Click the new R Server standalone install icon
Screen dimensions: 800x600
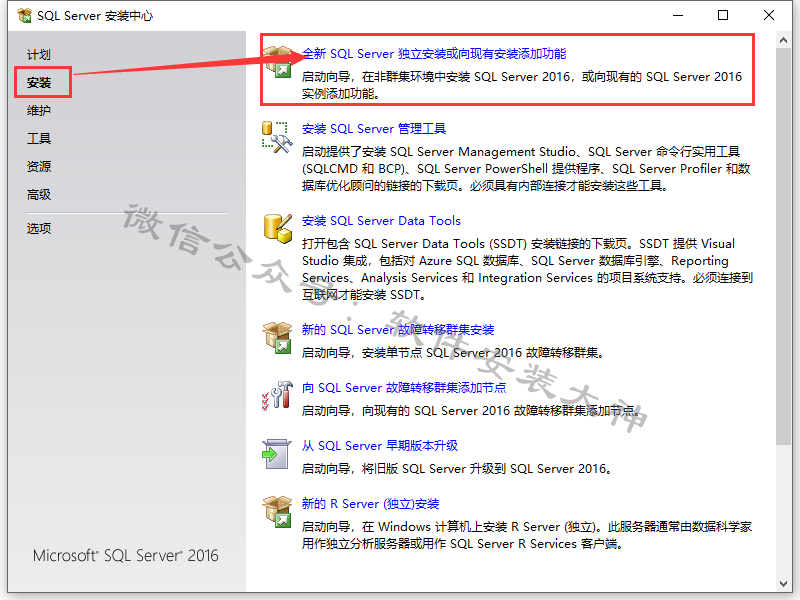click(x=277, y=512)
